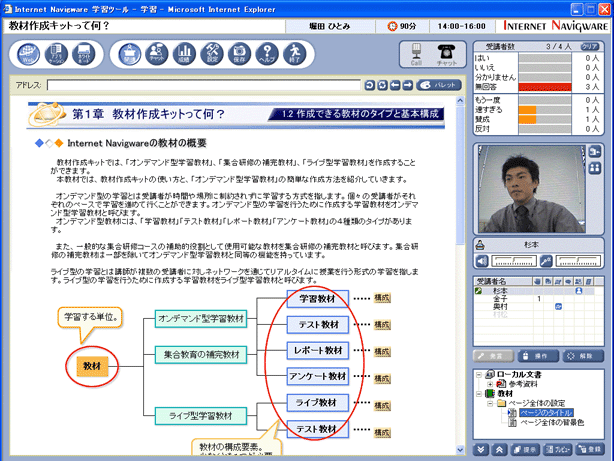Open the ホワイトボード toolbar button

tap(83, 54)
